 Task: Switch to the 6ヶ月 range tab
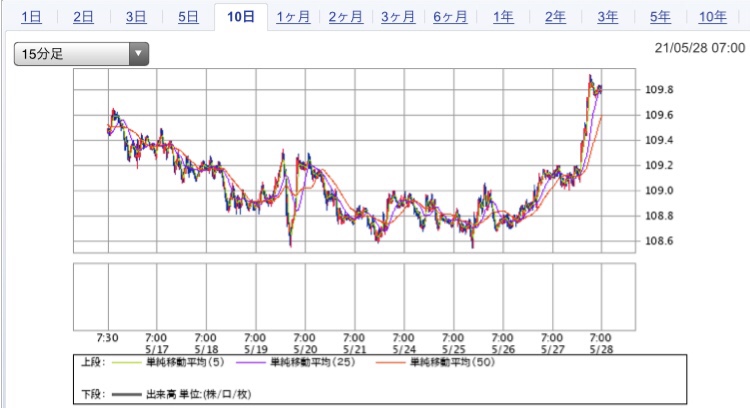point(450,17)
